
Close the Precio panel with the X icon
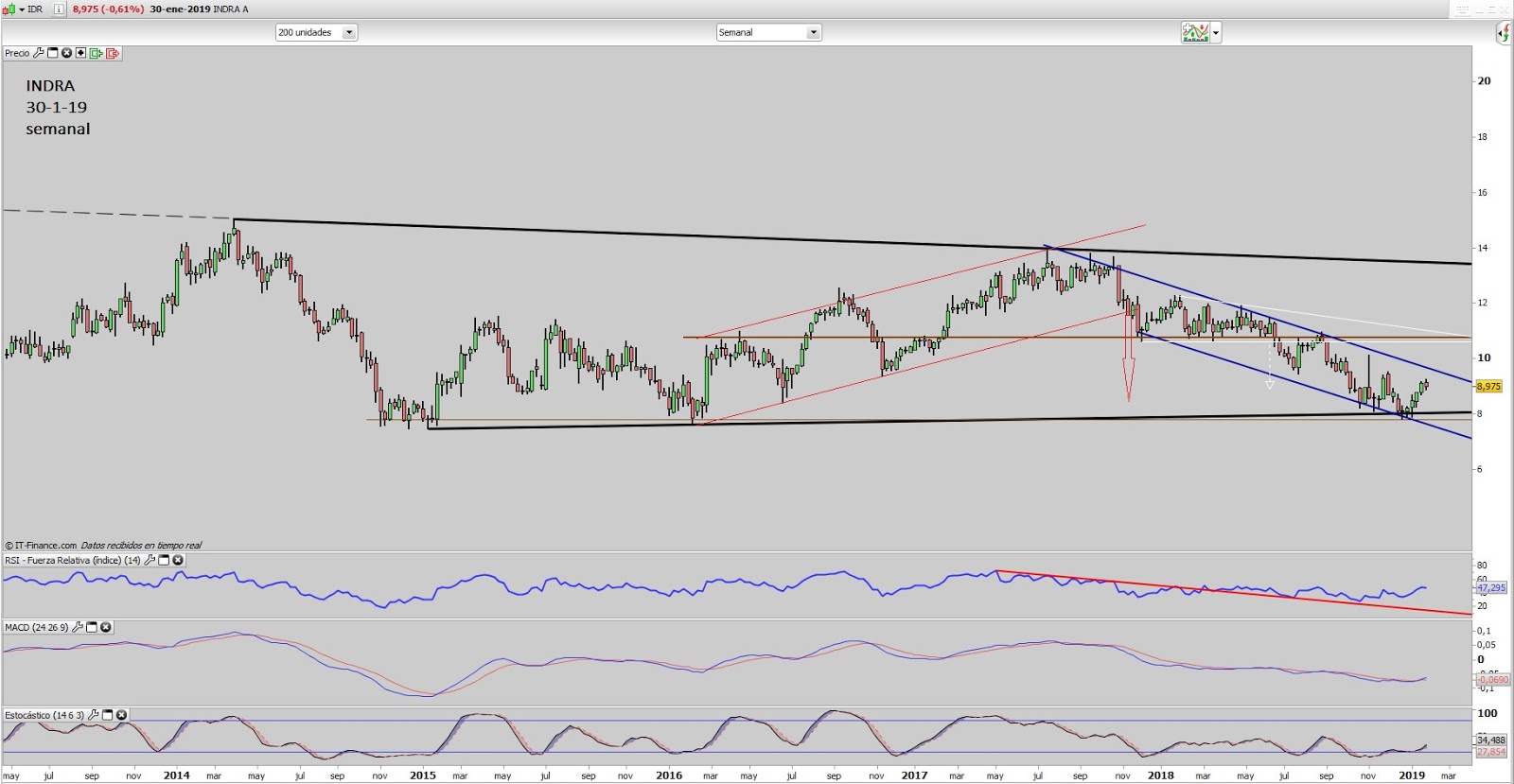(67, 53)
